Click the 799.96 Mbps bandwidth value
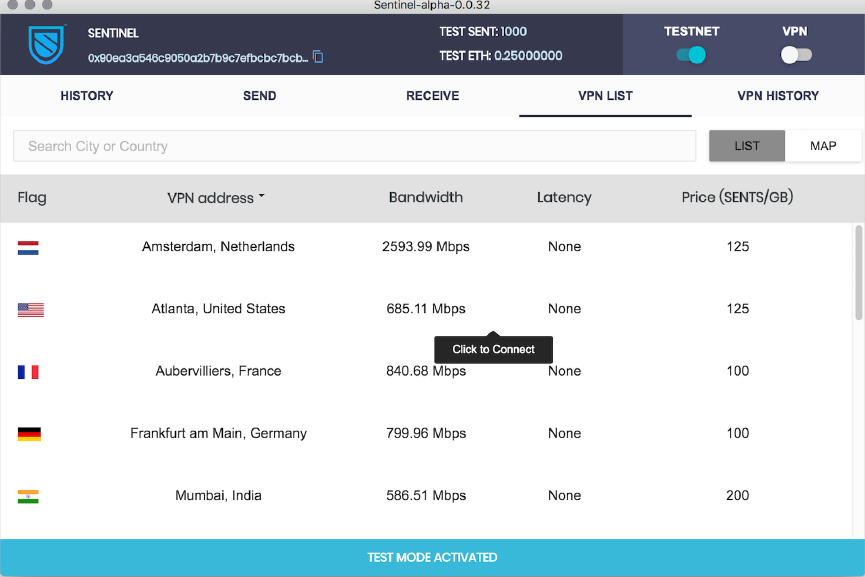 point(425,434)
